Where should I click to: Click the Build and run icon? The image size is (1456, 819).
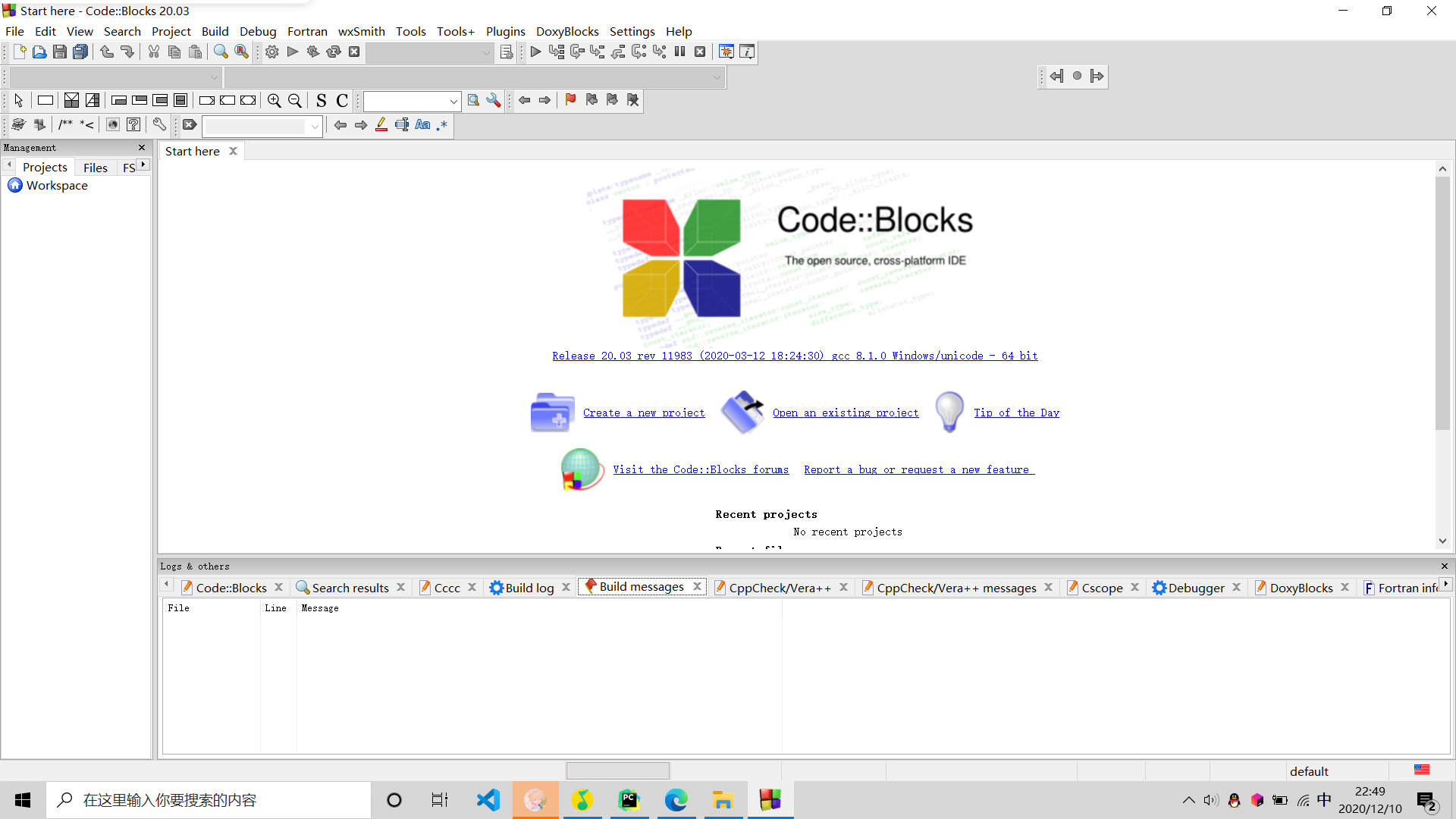pos(313,52)
